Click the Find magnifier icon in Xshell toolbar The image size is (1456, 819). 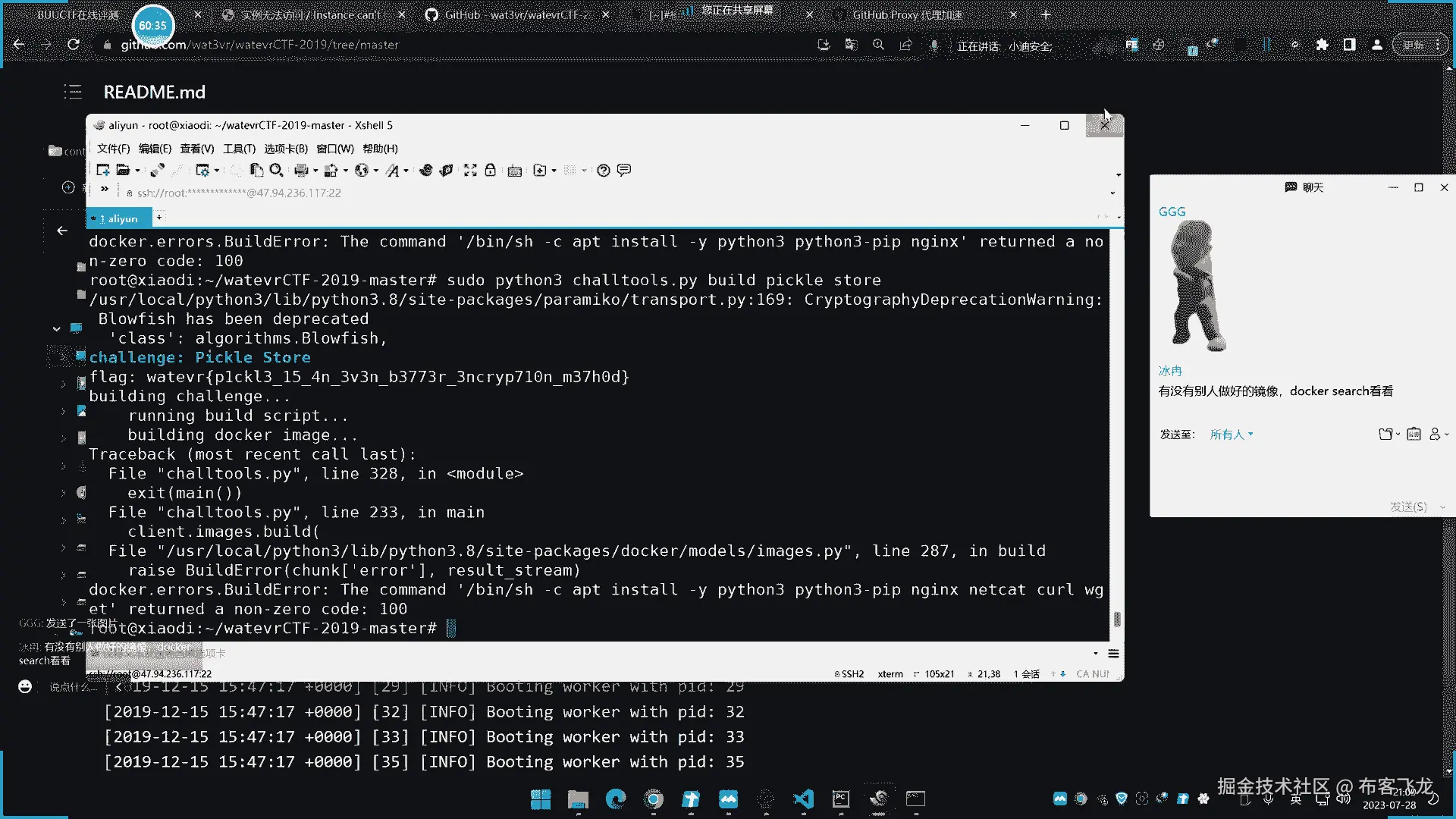(276, 171)
